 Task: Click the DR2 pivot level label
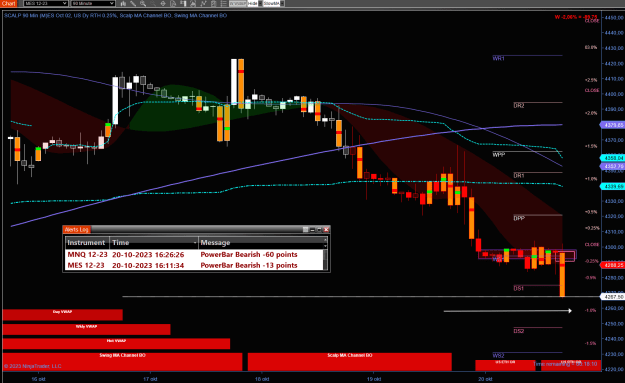519,106
